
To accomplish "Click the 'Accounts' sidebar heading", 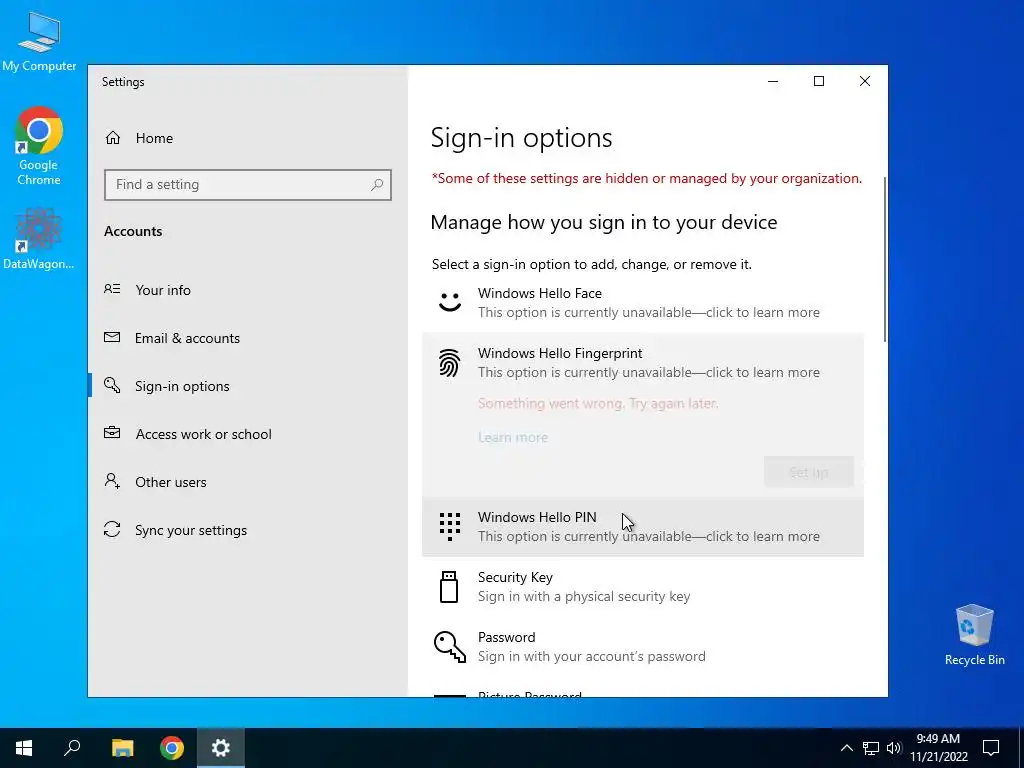I will (133, 231).
